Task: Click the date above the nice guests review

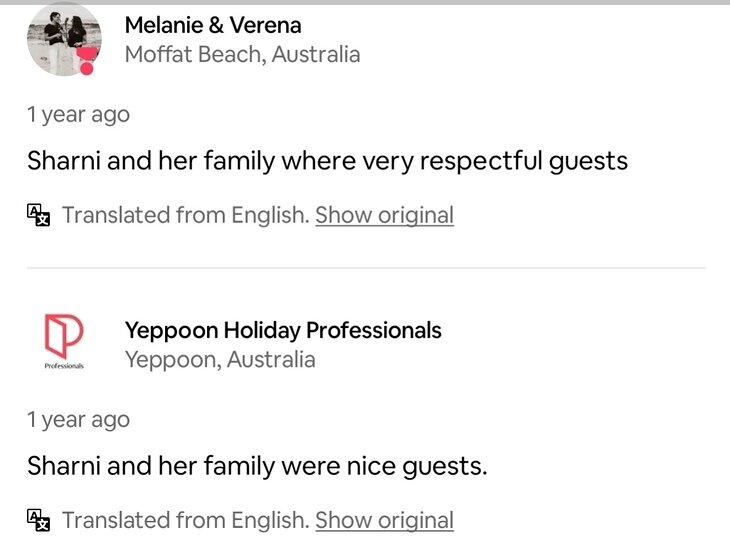Action: 78,419
